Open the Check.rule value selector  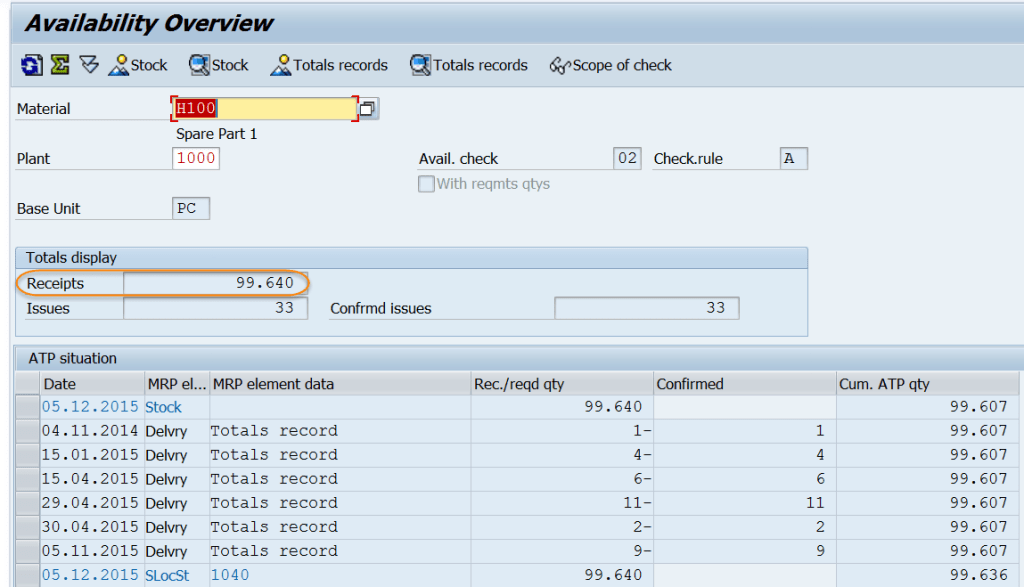793,157
